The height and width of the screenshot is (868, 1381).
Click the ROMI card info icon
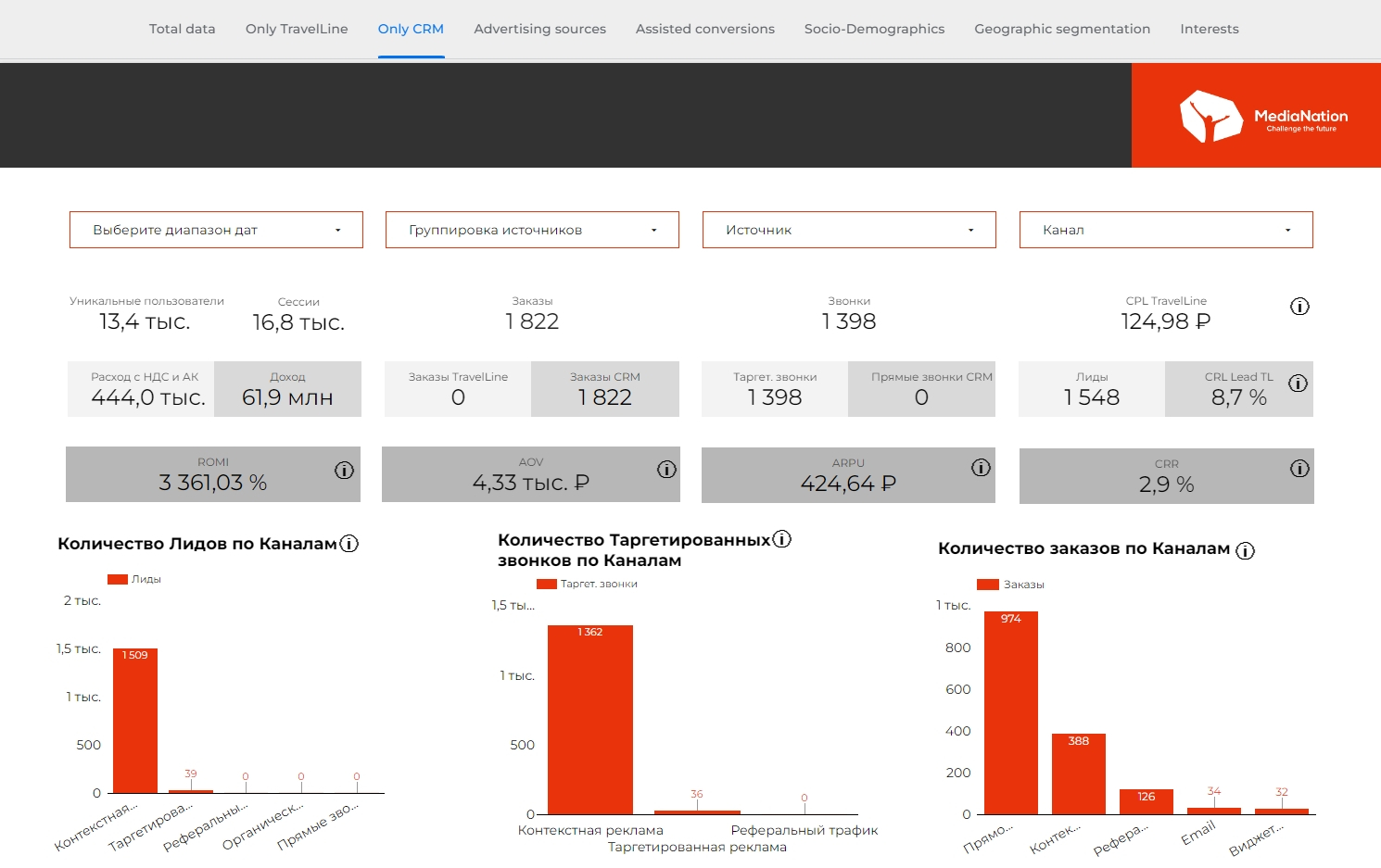pyautogui.click(x=344, y=471)
